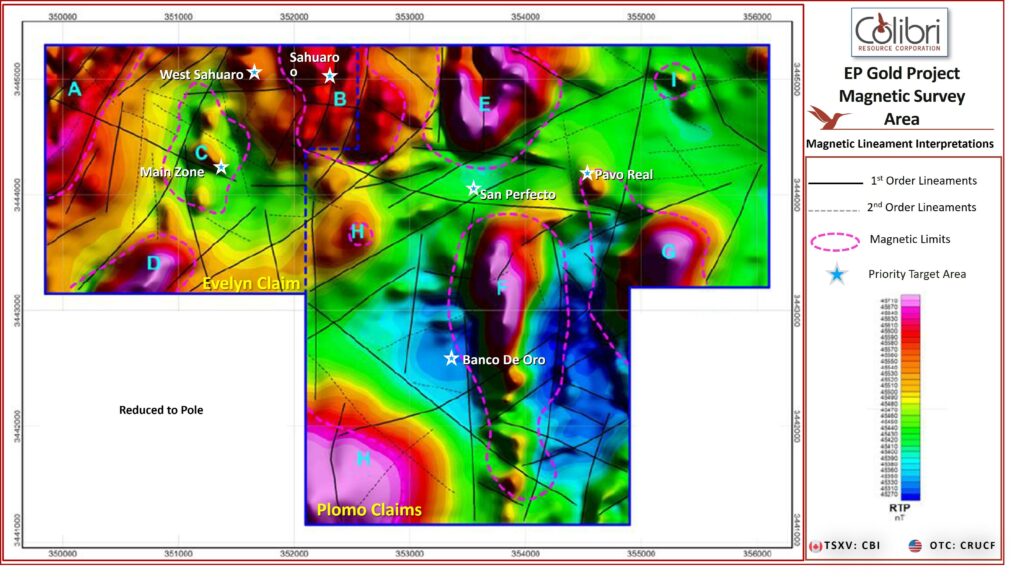Click the US flag icon beside OTC
1024x582 pixels.
(x=915, y=546)
